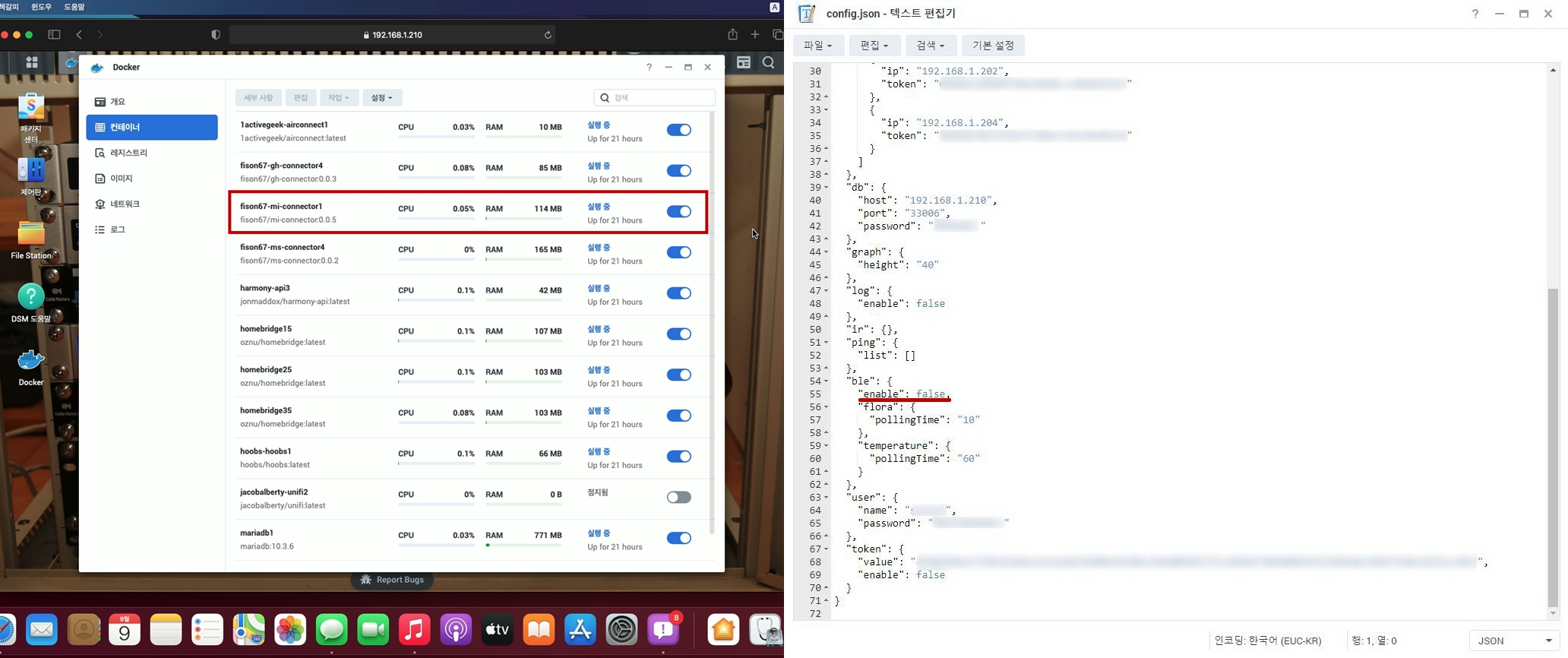1568x658 pixels.
Task: Open the Control Panel desktop icon
Action: [x=31, y=177]
